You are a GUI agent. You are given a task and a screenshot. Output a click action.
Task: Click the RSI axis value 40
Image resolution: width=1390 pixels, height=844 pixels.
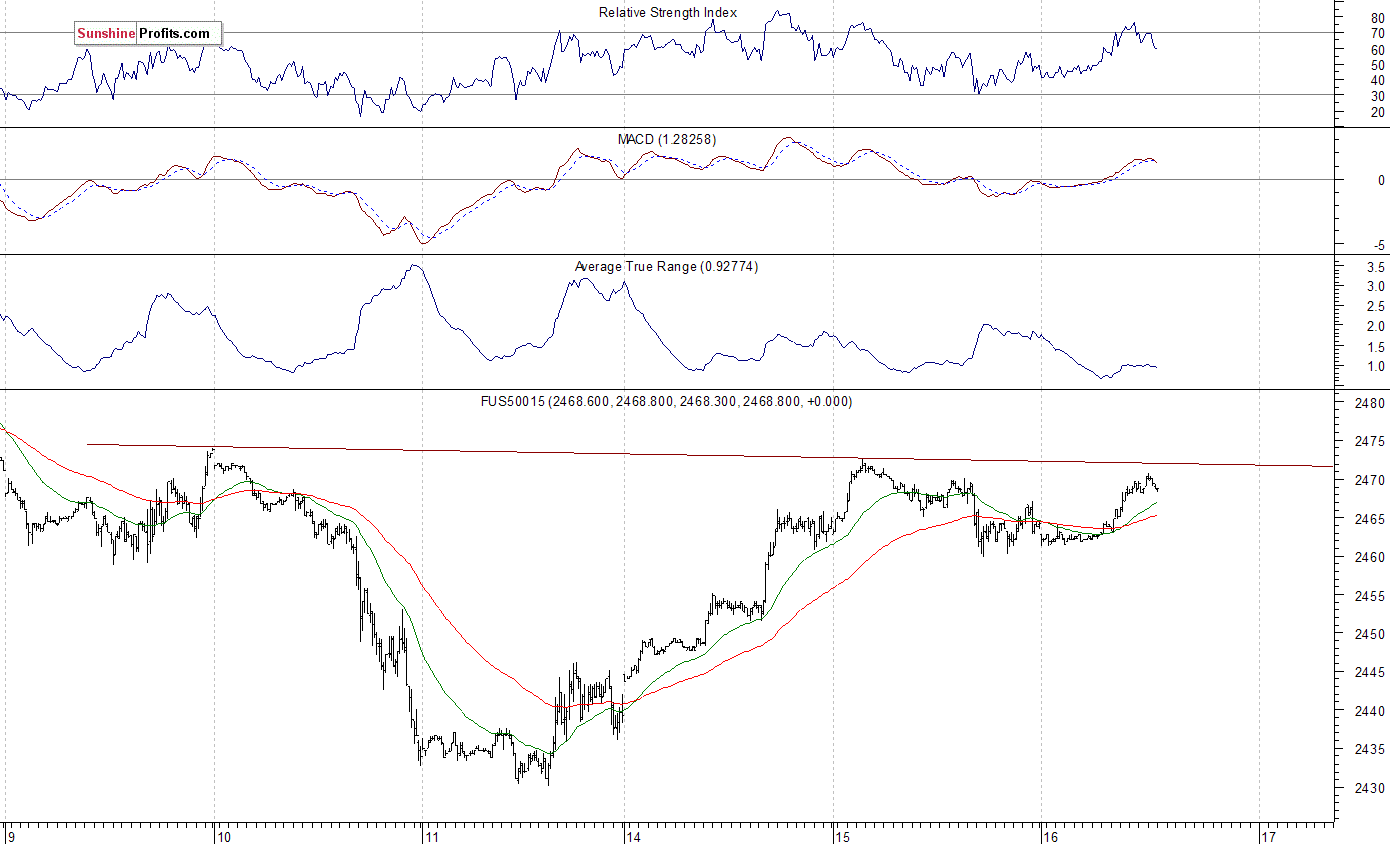click(x=1378, y=80)
